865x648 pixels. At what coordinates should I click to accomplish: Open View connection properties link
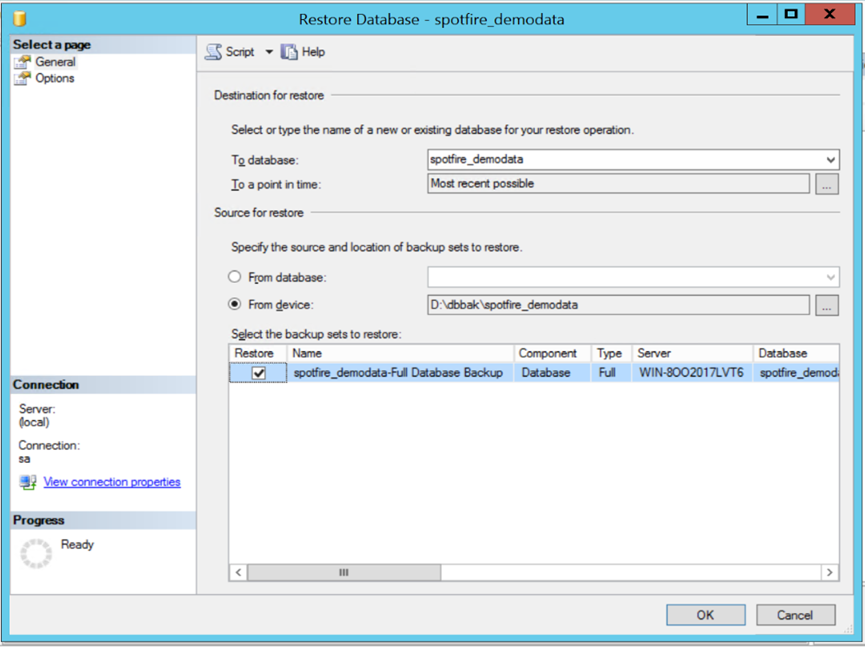tap(112, 482)
